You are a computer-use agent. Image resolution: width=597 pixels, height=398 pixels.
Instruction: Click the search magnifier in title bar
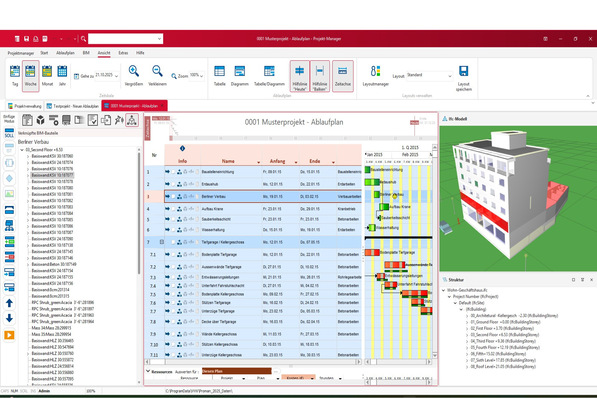tap(83, 38)
